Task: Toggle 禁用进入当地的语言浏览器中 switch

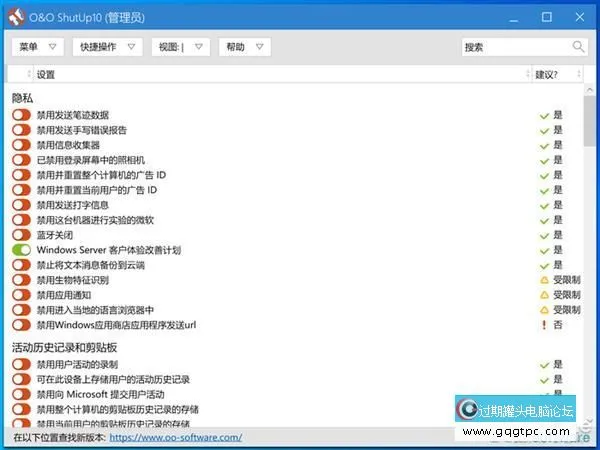Action: pos(21,310)
